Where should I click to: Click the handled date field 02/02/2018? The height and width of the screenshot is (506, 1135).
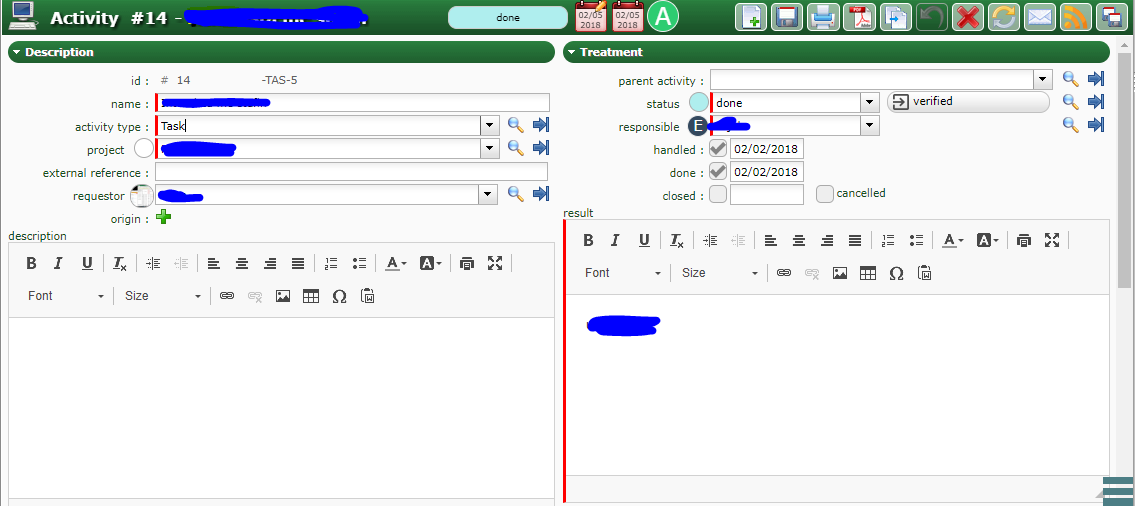[767, 149]
